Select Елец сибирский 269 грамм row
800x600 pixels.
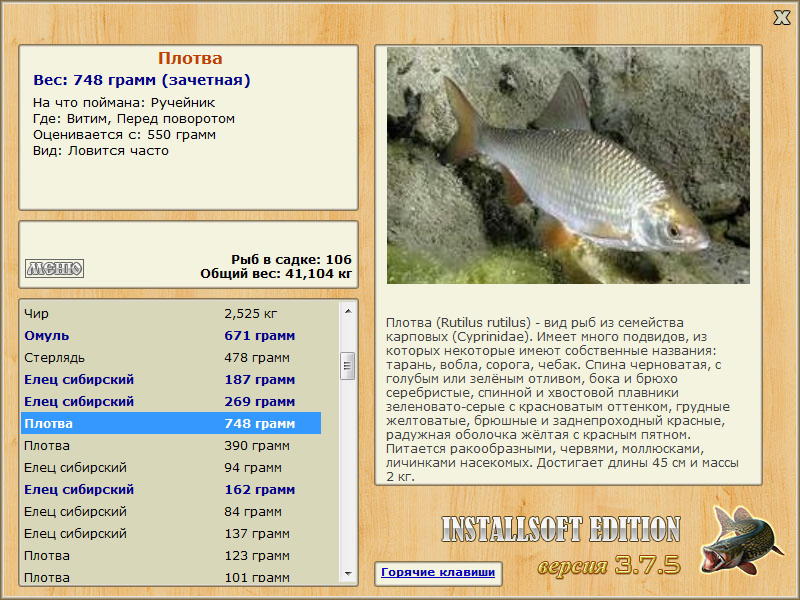tap(171, 401)
